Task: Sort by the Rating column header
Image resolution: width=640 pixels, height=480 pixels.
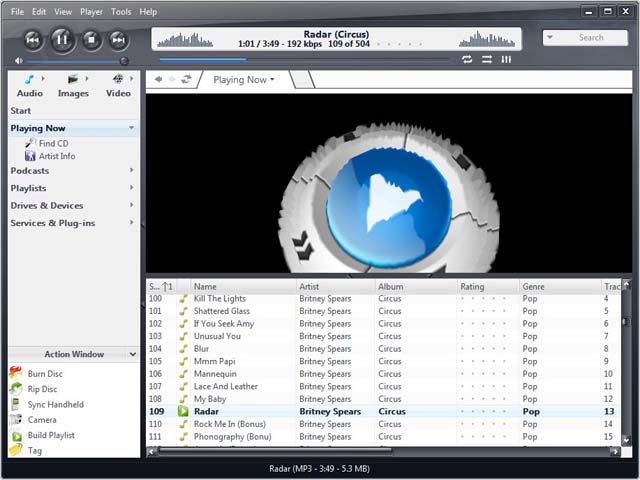Action: (x=488, y=287)
